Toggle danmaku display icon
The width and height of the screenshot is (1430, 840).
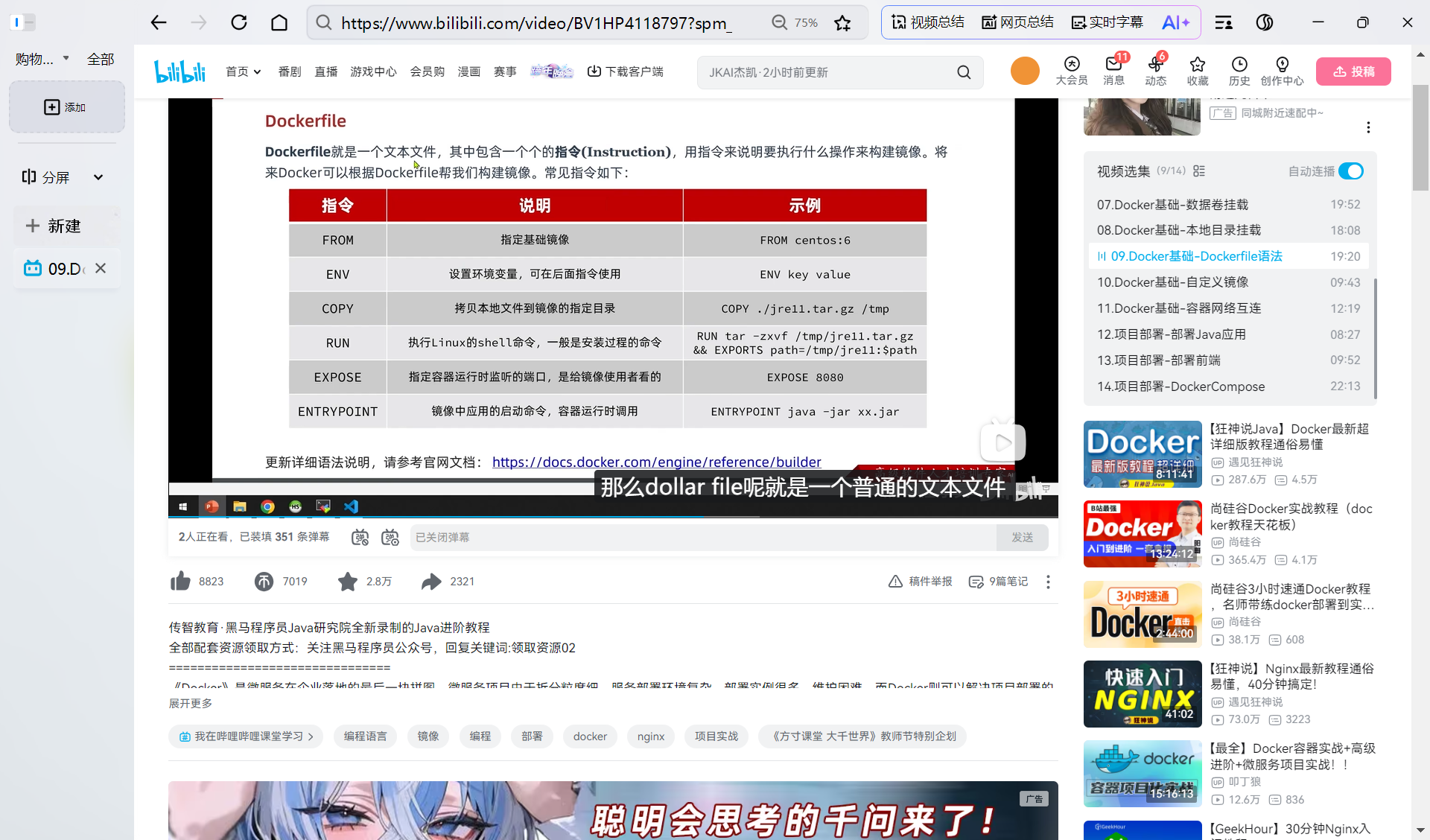pyautogui.click(x=360, y=538)
